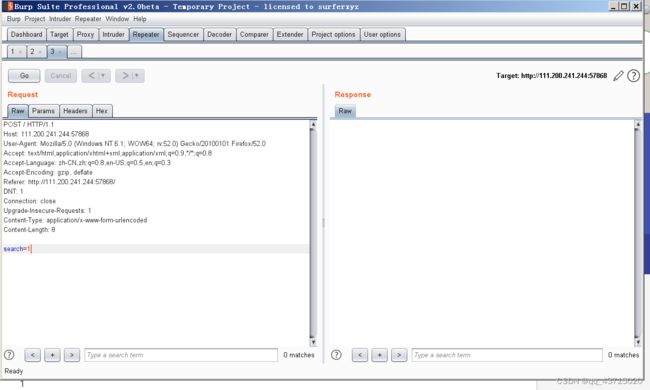
Task: Click the response pane vertical scrollbar
Action: coord(638,233)
